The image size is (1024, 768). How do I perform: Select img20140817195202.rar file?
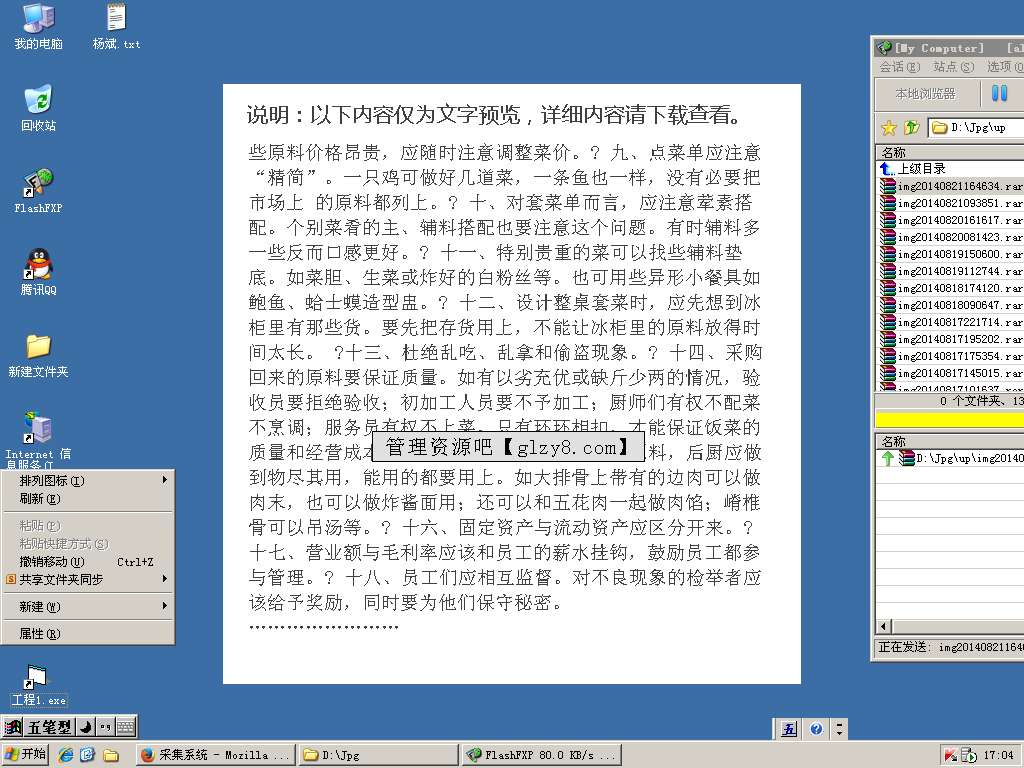point(950,339)
